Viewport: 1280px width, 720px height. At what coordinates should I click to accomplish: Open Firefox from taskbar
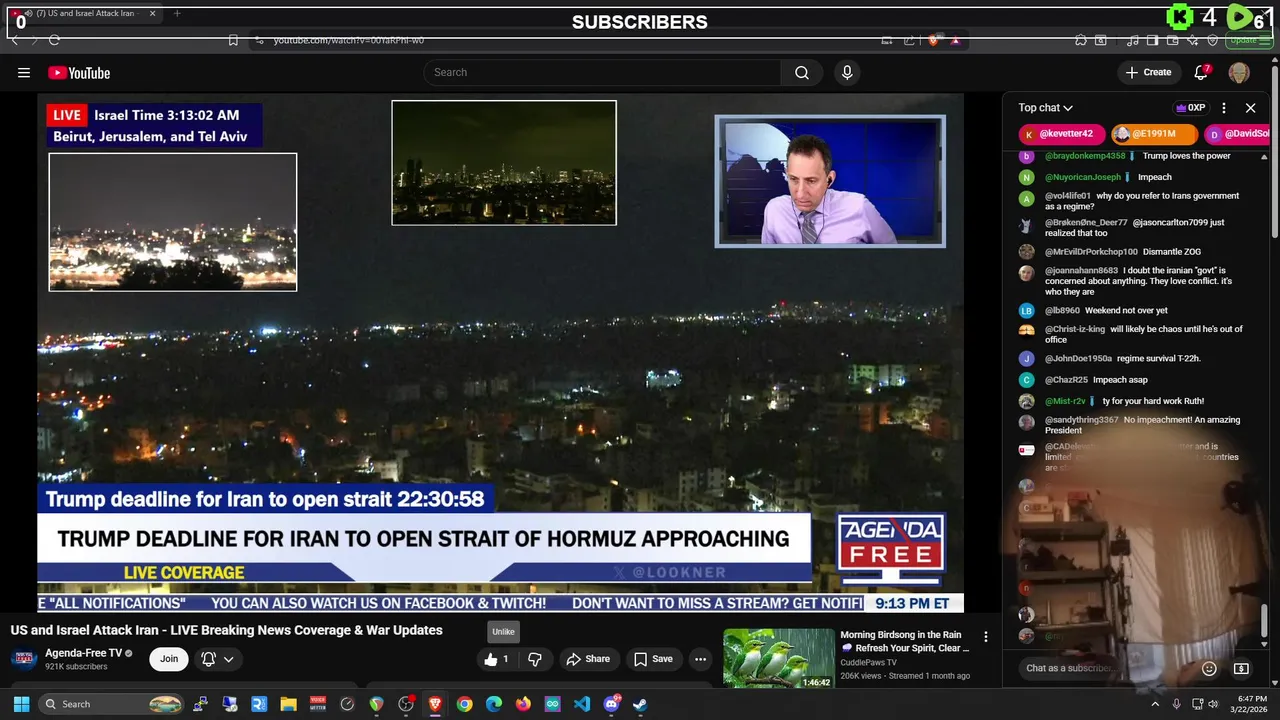(523, 704)
